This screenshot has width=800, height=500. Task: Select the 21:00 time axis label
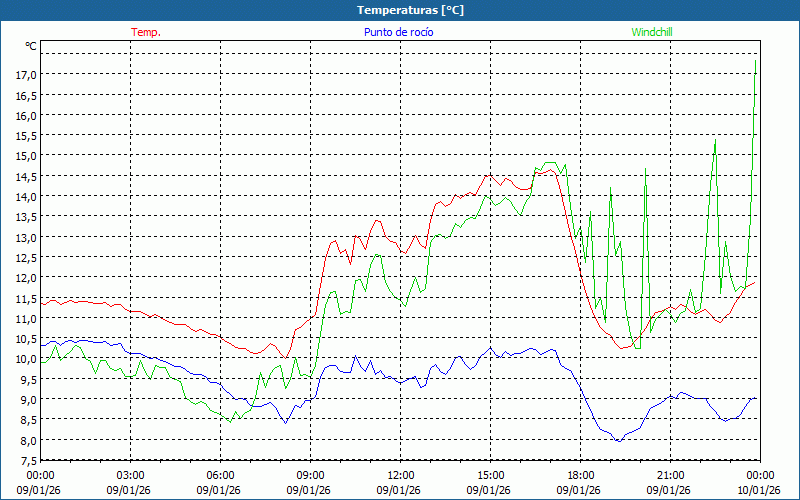pyautogui.click(x=670, y=475)
